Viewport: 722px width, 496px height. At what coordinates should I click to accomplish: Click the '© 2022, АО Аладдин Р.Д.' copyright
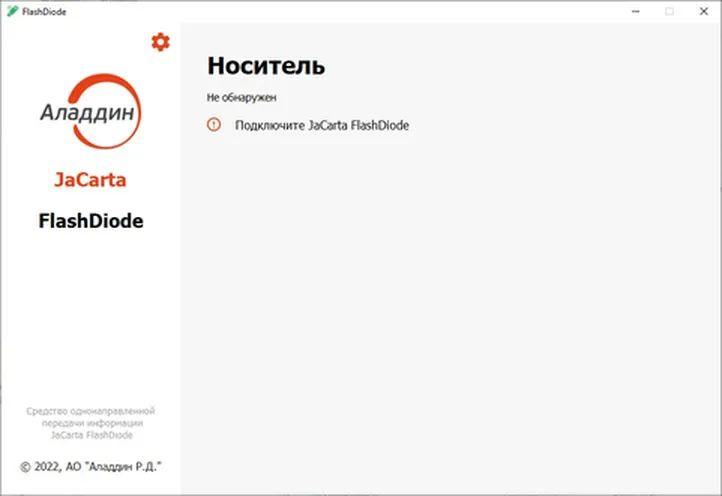(x=91, y=467)
